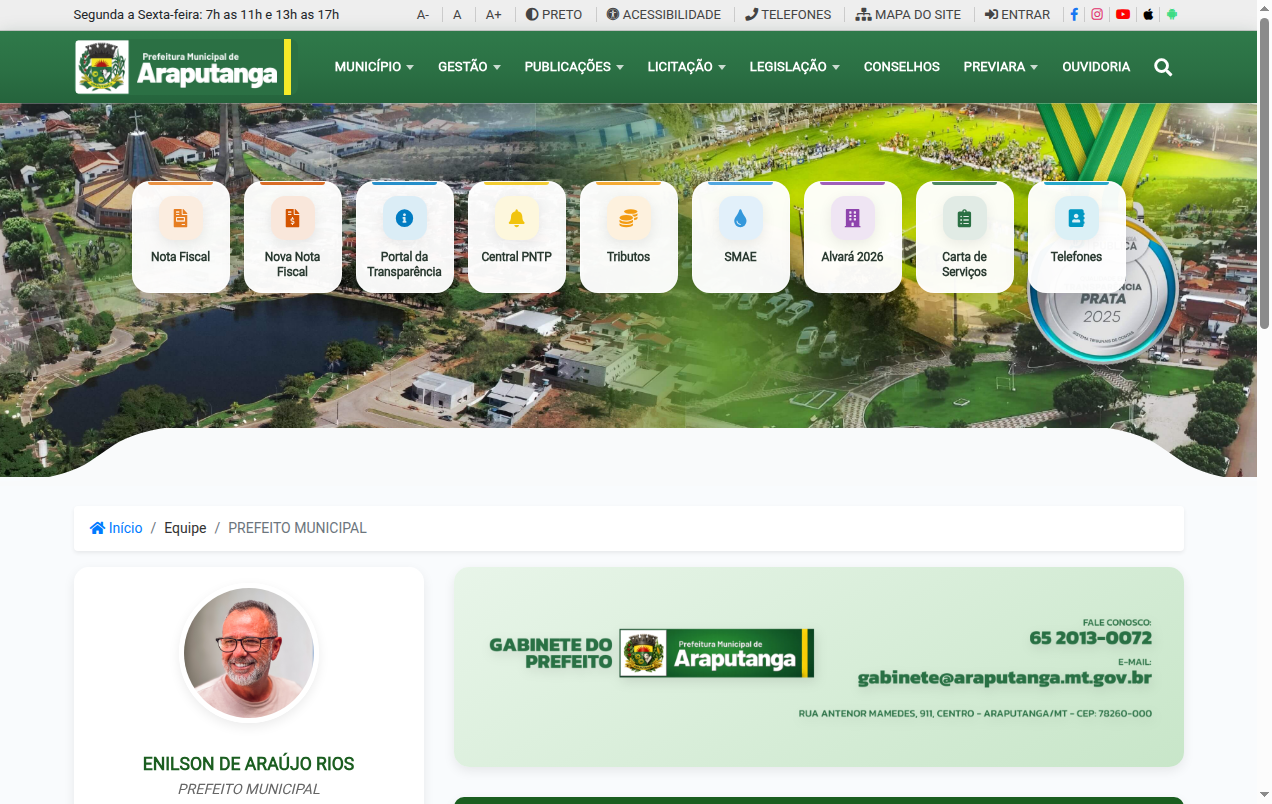1272x804 pixels.
Task: Click the opening hours text
Action: 206,15
